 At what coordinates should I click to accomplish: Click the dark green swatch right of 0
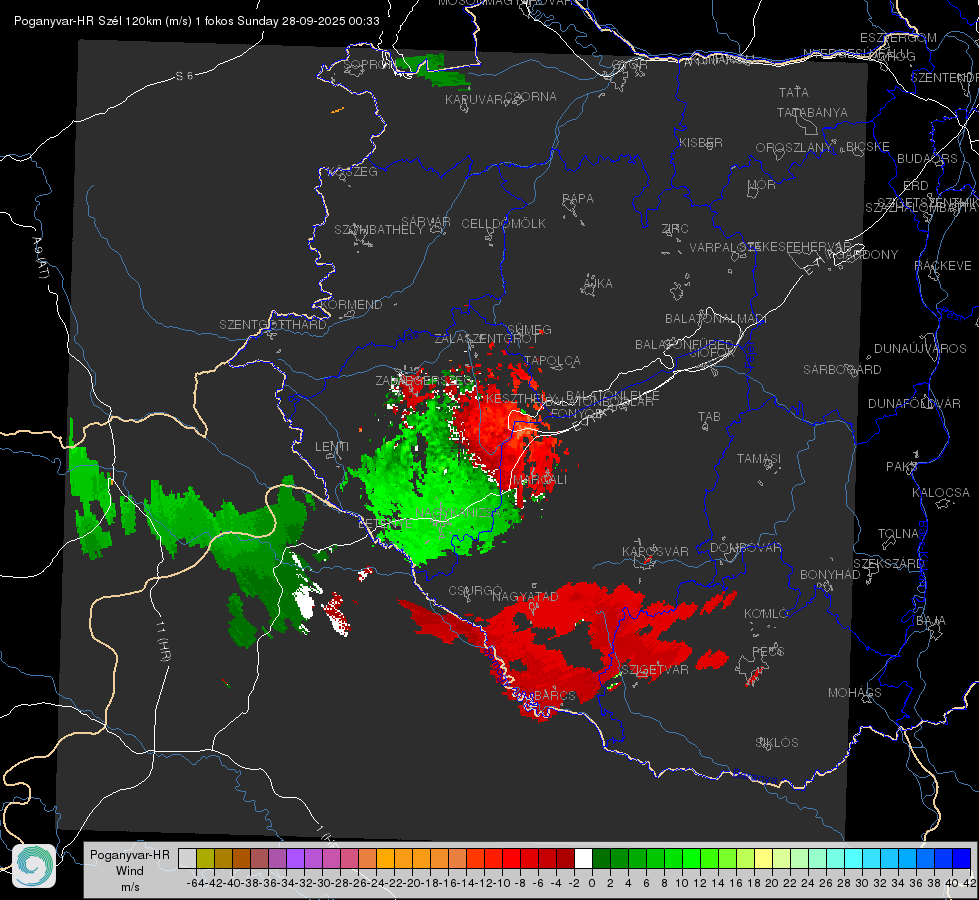[x=601, y=858]
